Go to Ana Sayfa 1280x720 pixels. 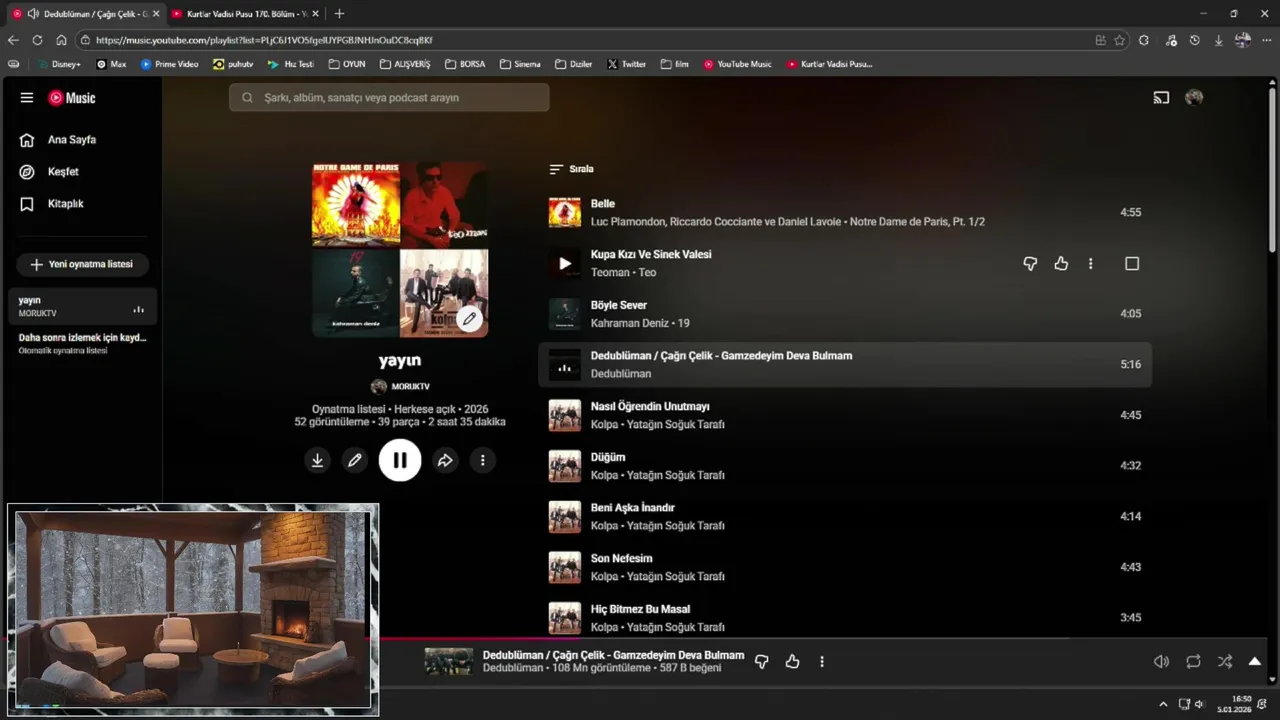pyautogui.click(x=81, y=140)
